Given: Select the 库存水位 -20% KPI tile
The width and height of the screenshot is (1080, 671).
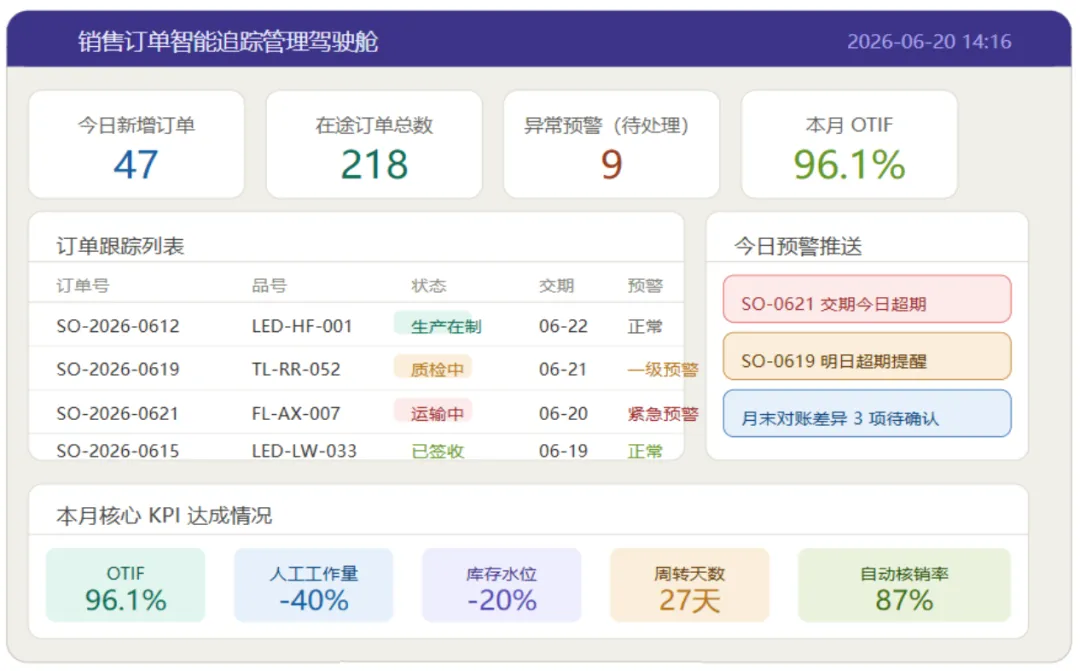Looking at the screenshot, I should (501, 585).
